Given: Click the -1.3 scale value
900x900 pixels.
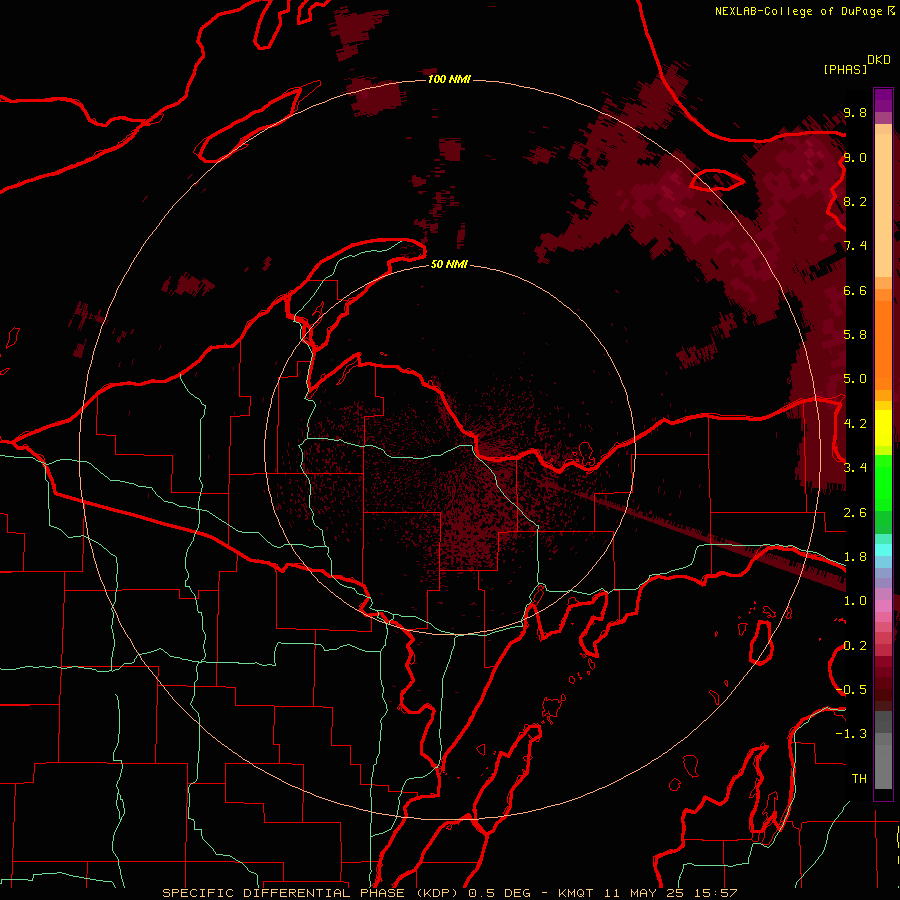Looking at the screenshot, I should click(851, 734).
